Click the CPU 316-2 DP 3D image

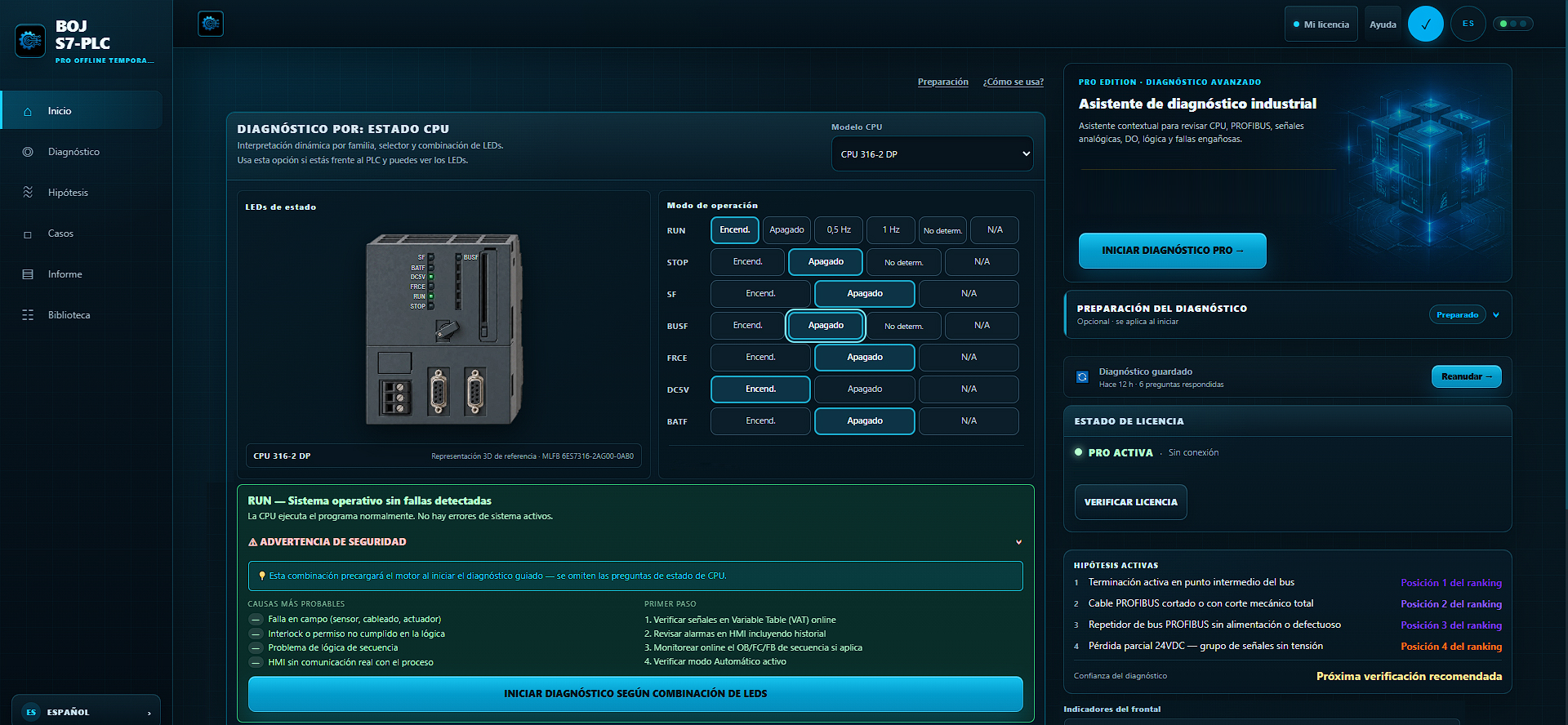(443, 330)
